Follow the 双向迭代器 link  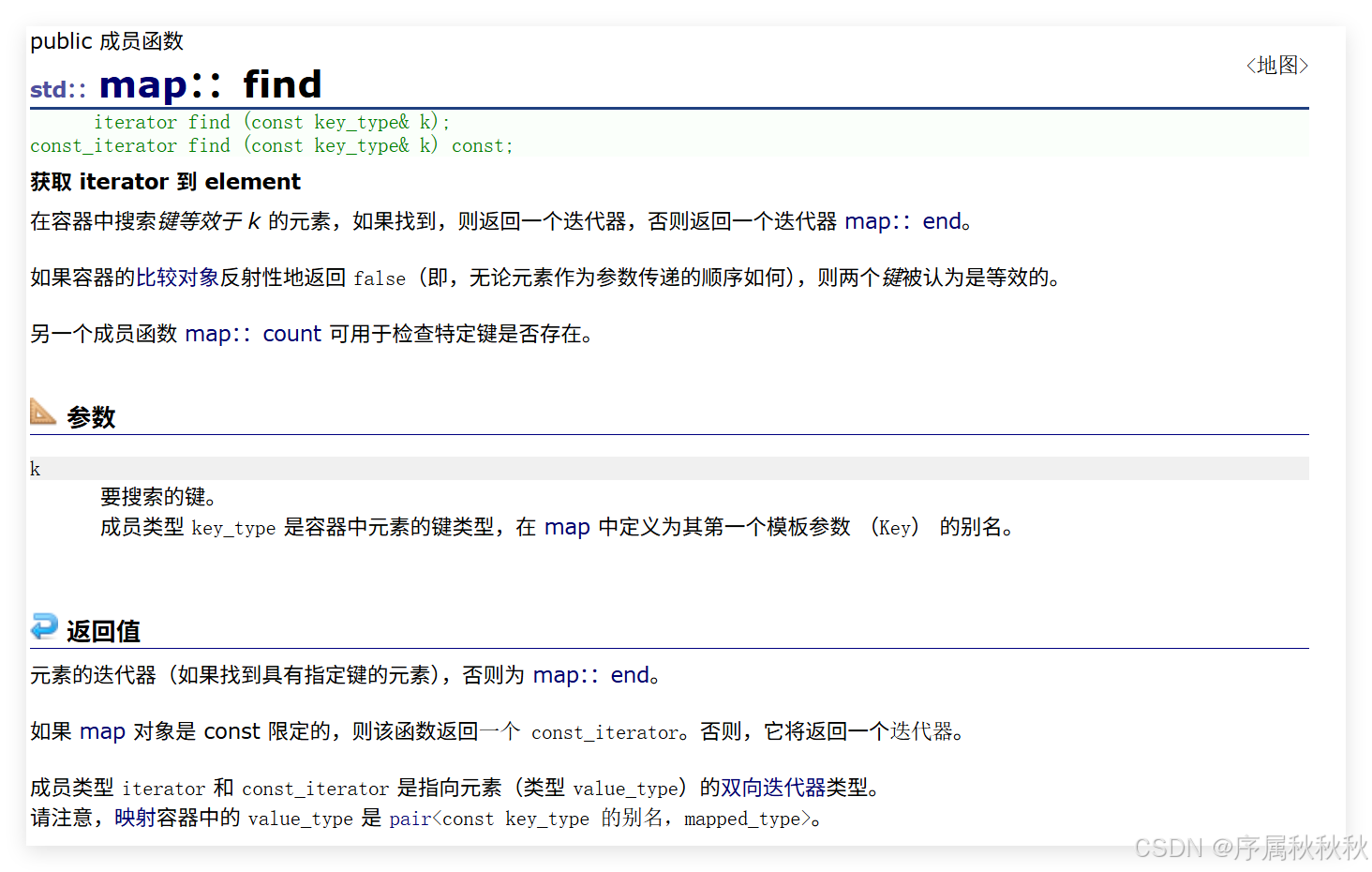[x=772, y=788]
